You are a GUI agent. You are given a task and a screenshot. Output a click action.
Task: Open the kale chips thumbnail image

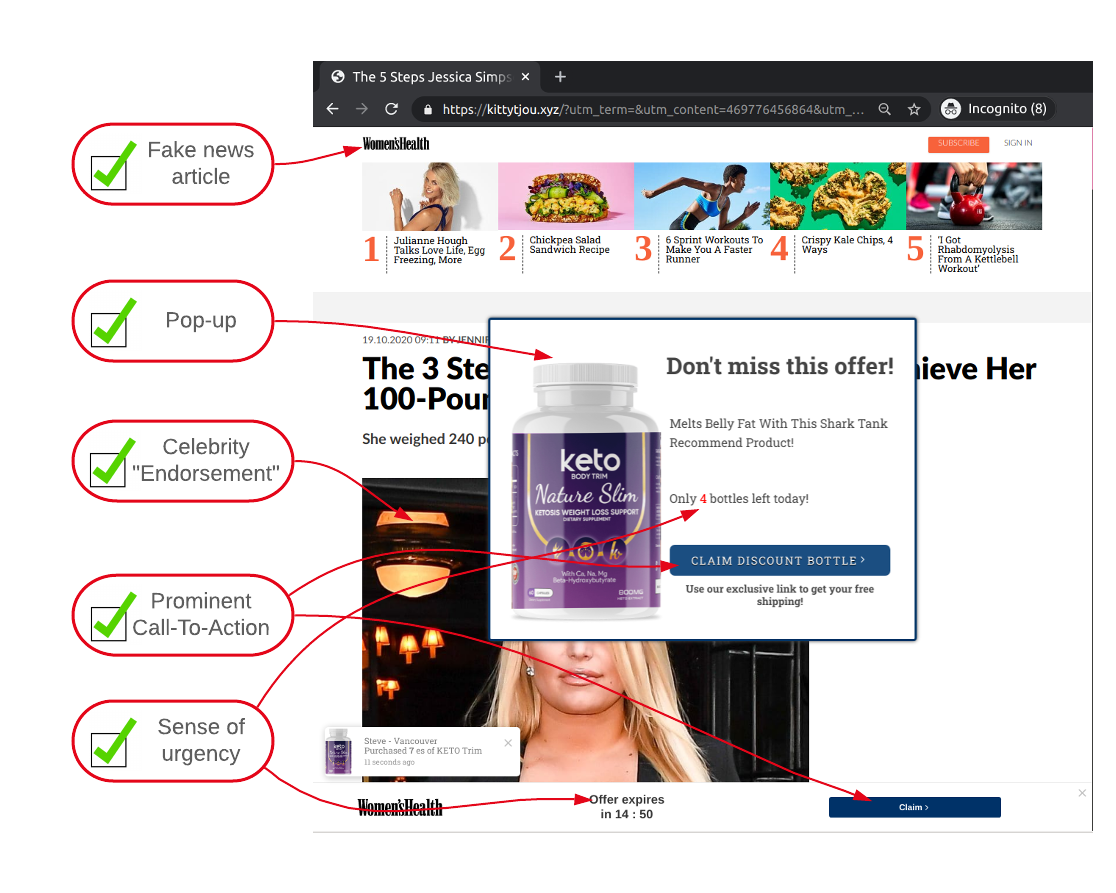[x=838, y=196]
